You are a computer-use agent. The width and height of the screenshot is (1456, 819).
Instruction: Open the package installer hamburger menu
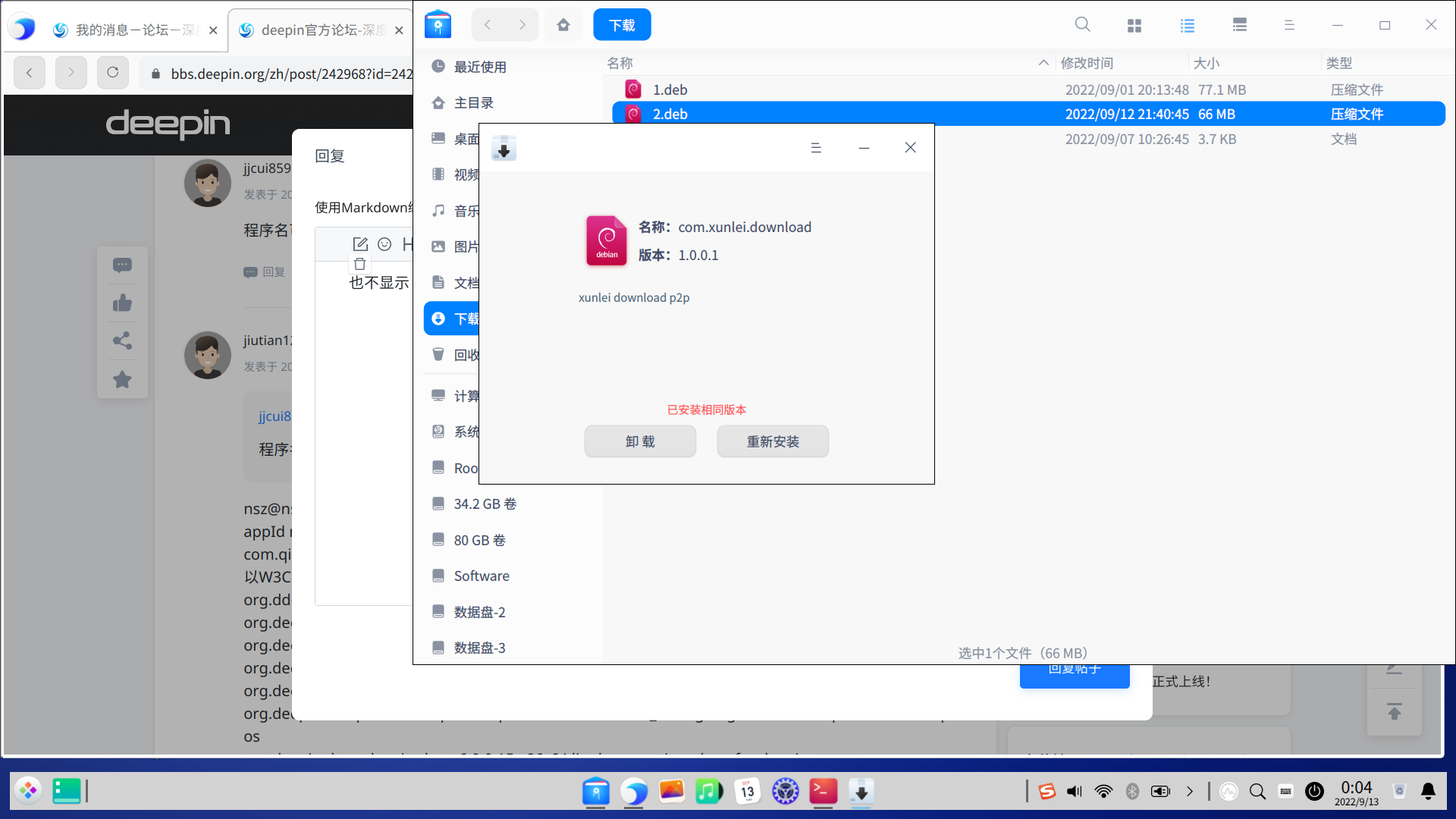pos(816,148)
